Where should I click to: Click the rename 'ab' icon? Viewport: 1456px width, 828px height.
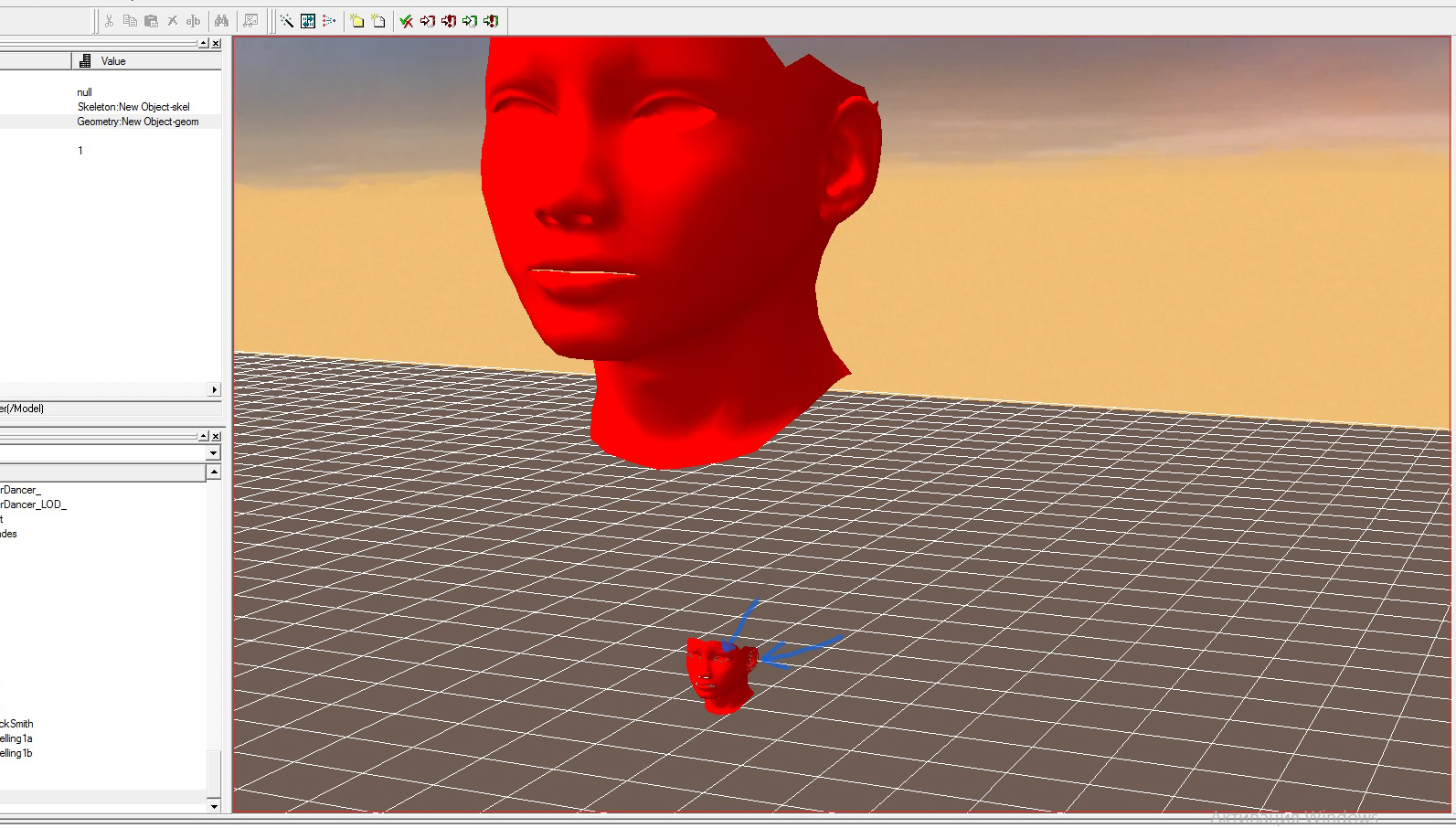pos(193,21)
